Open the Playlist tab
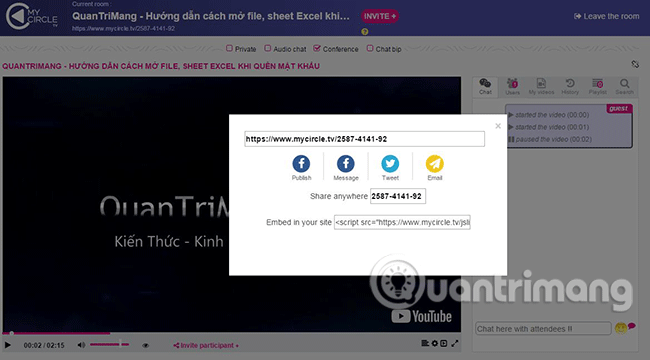Viewport: 650px width, 360px height. click(597, 86)
